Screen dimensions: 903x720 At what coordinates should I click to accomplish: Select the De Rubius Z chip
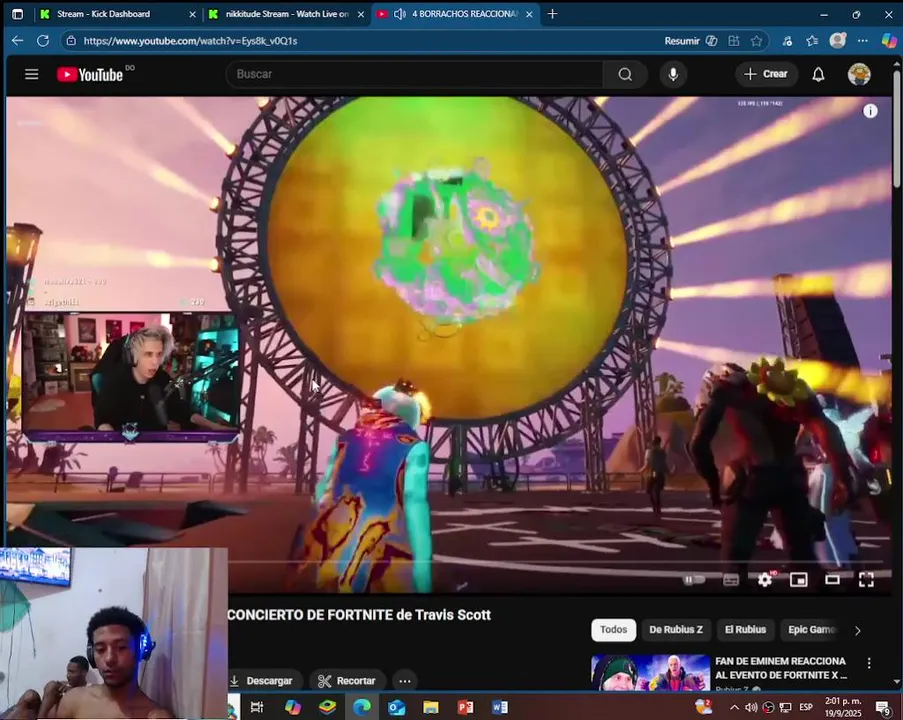pos(676,630)
